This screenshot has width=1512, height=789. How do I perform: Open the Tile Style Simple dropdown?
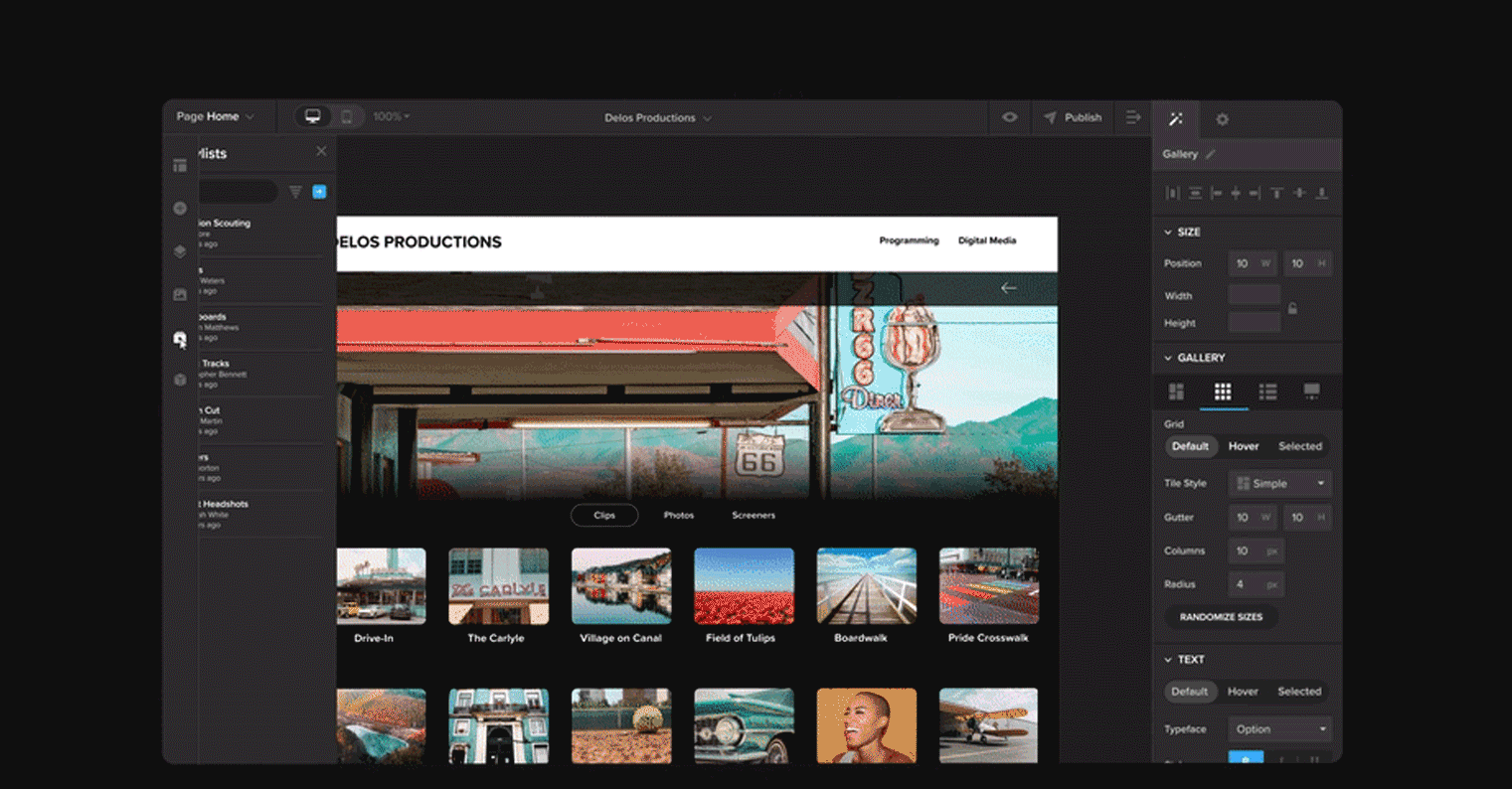pos(1279,483)
